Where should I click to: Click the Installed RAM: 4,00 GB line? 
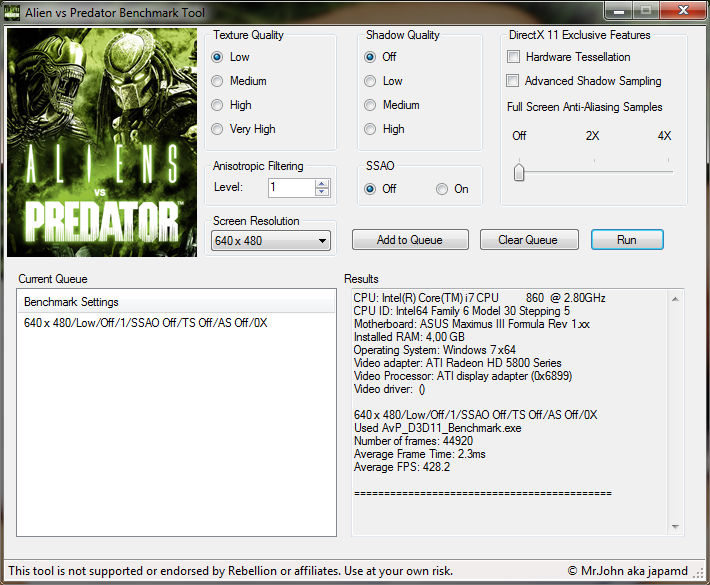(409, 336)
